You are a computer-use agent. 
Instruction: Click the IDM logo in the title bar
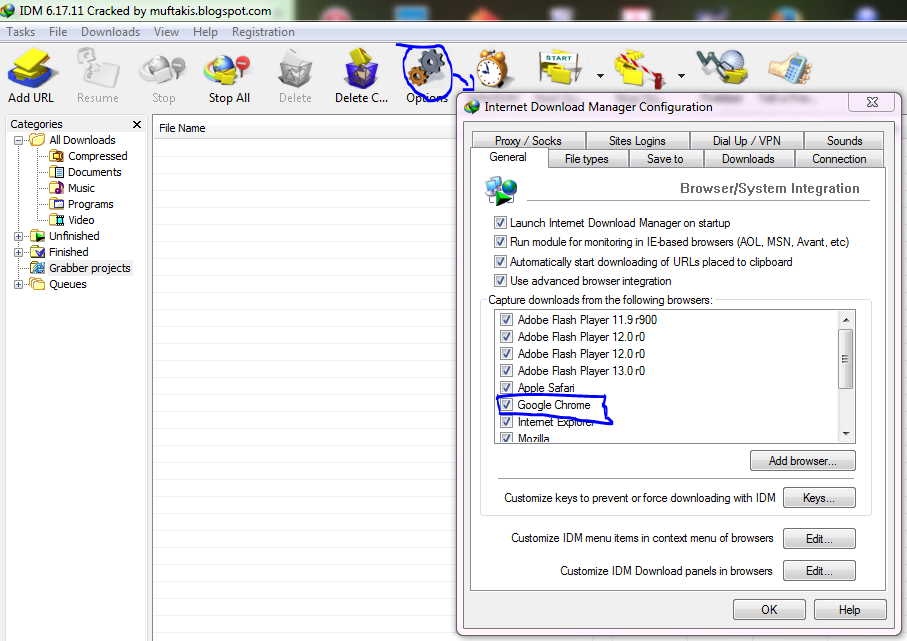[x=8, y=10]
